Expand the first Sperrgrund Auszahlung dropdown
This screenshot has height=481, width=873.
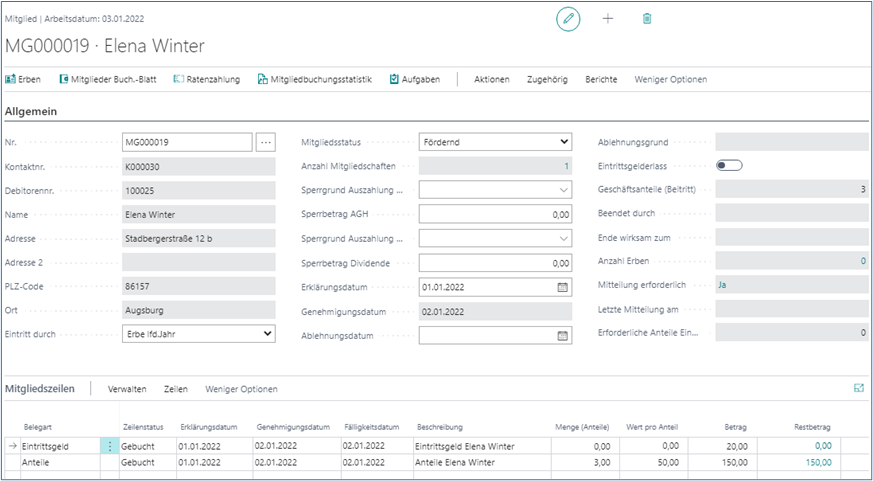564,190
